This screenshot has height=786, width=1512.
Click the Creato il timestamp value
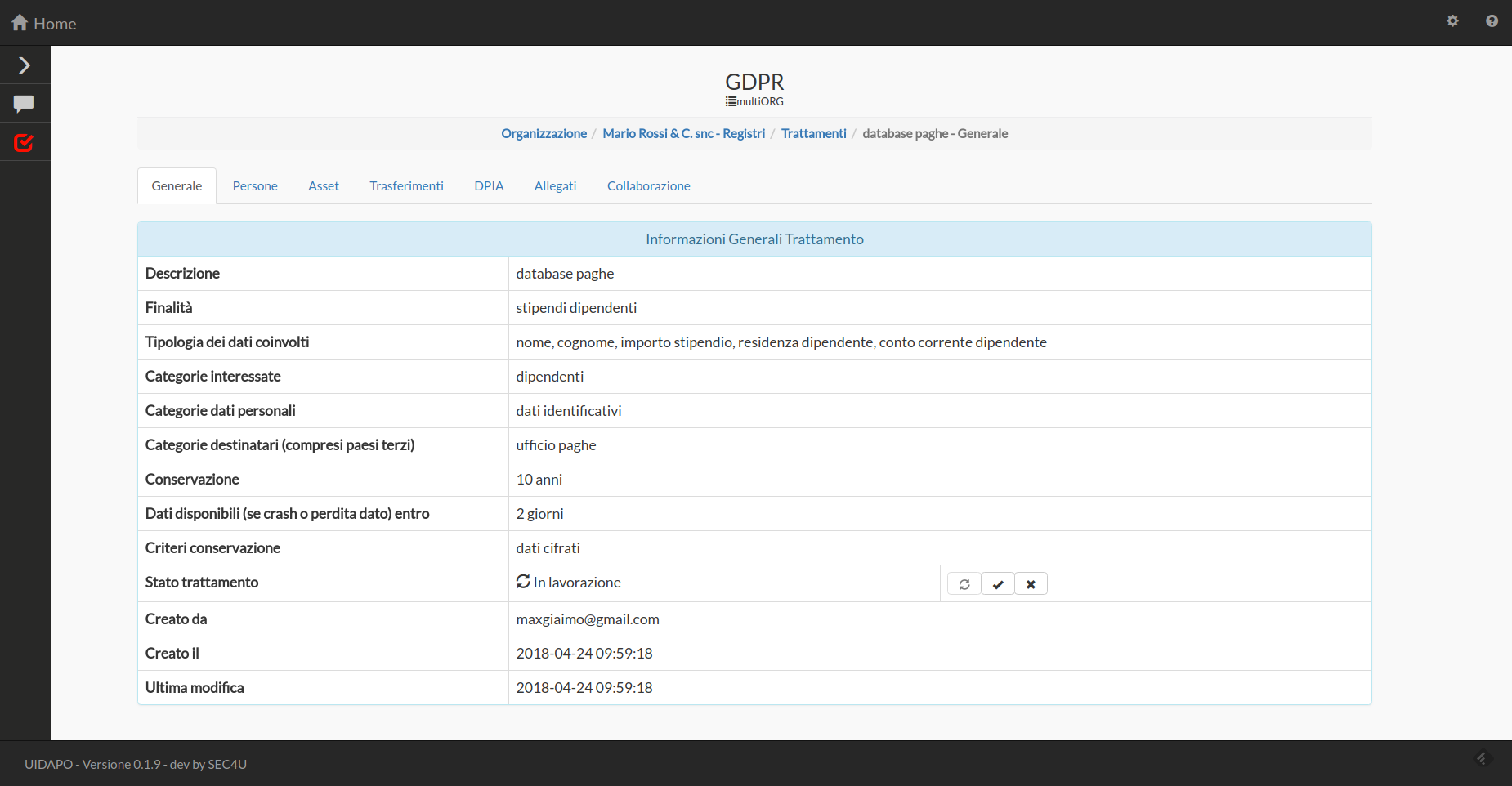[x=584, y=654]
